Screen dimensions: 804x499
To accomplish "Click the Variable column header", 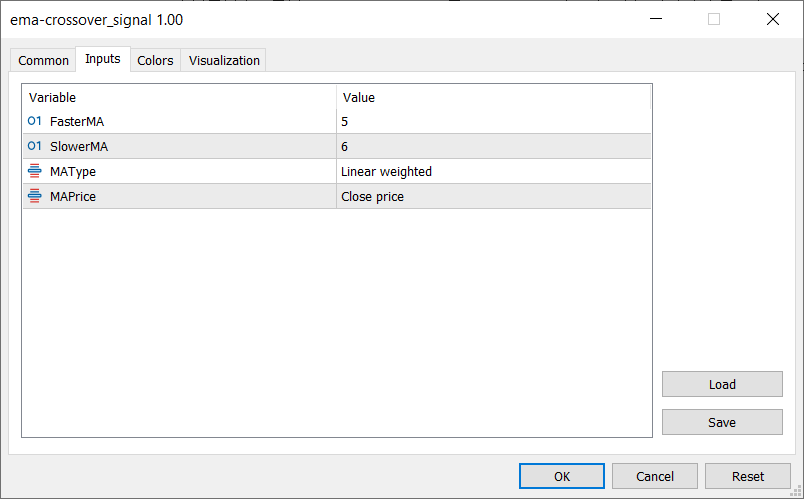I will (x=179, y=97).
